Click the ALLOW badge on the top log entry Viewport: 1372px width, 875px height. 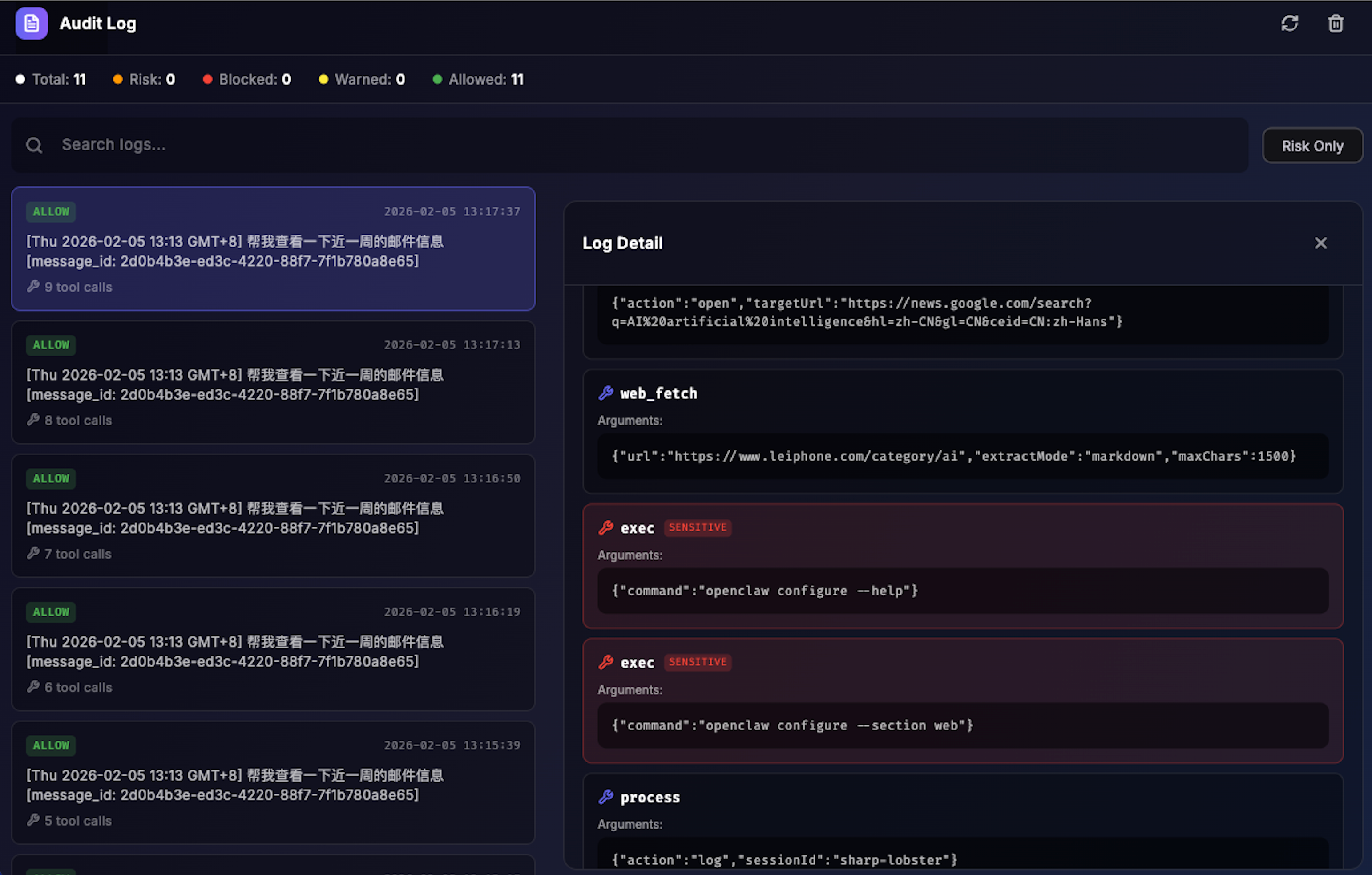51,211
